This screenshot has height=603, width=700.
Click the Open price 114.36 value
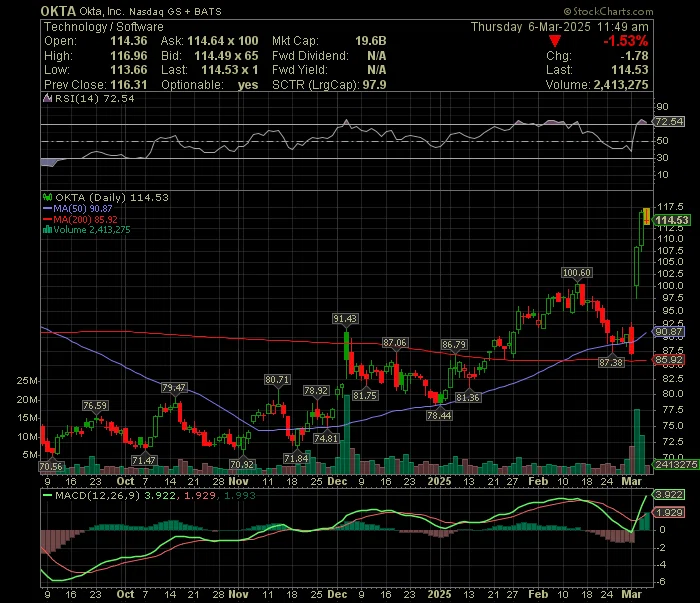pyautogui.click(x=129, y=41)
